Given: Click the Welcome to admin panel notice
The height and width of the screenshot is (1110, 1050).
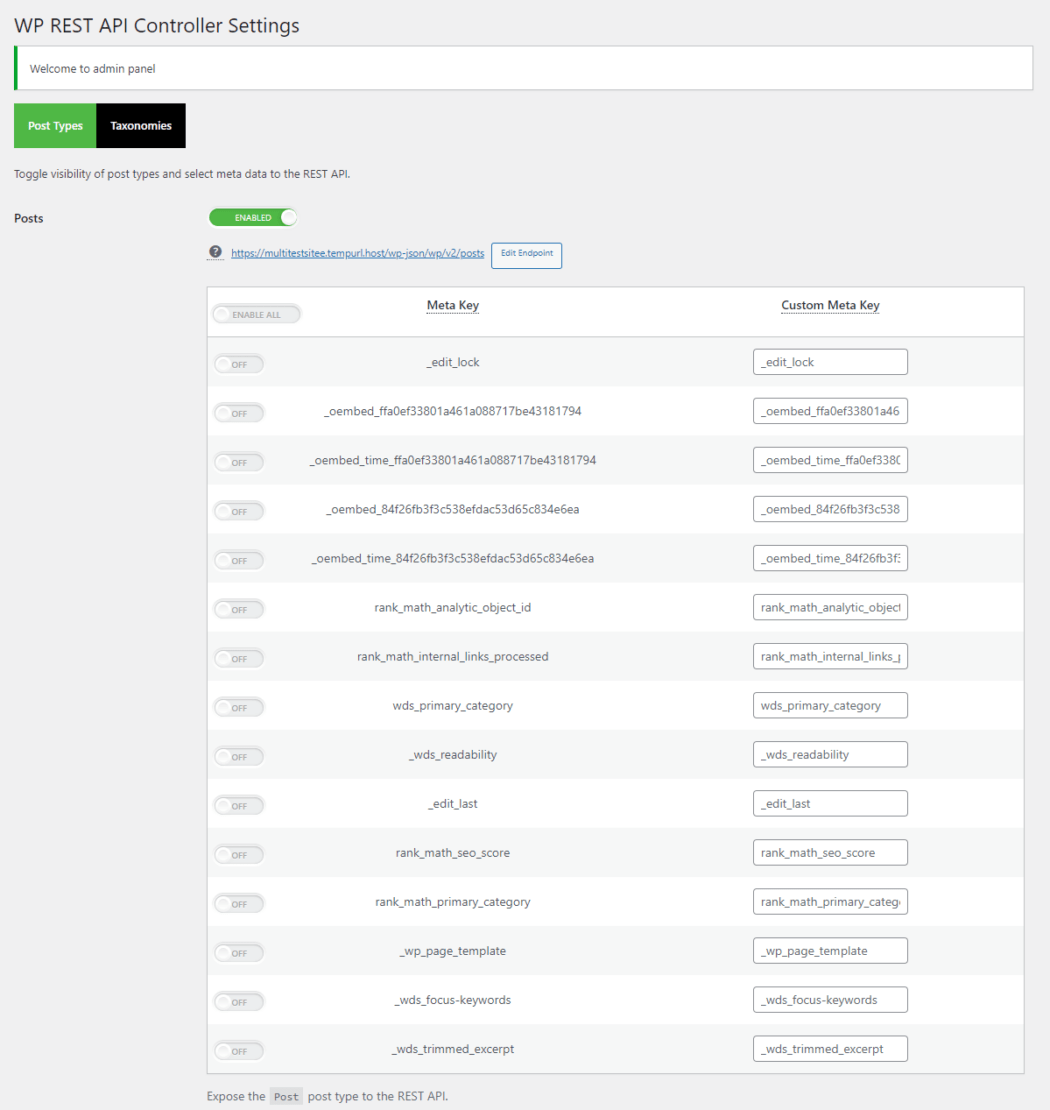Looking at the screenshot, I should click(524, 68).
